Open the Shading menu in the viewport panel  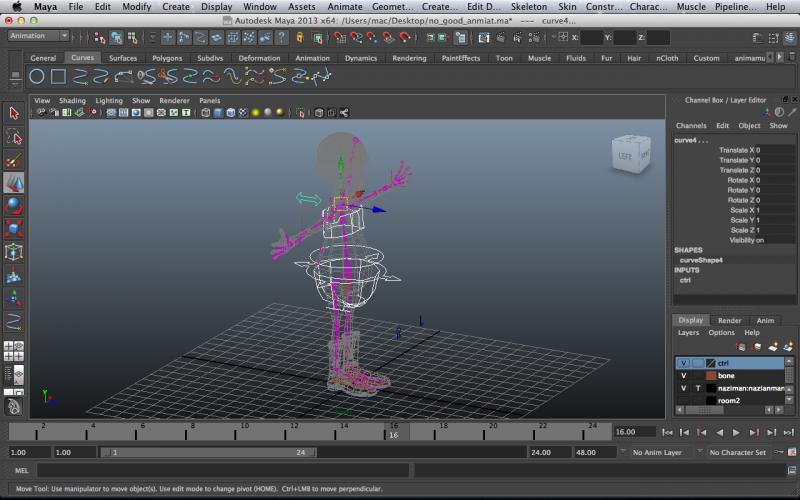[x=72, y=101]
